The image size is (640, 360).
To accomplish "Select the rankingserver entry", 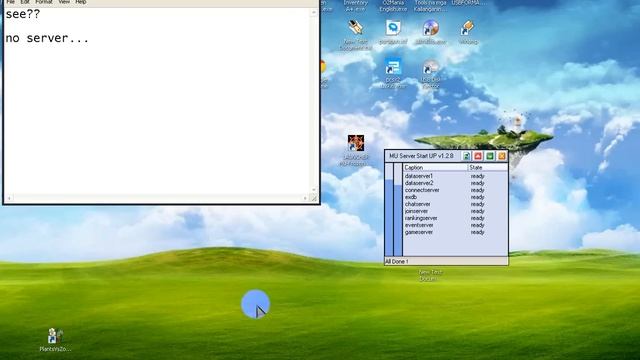I will [x=421, y=218].
